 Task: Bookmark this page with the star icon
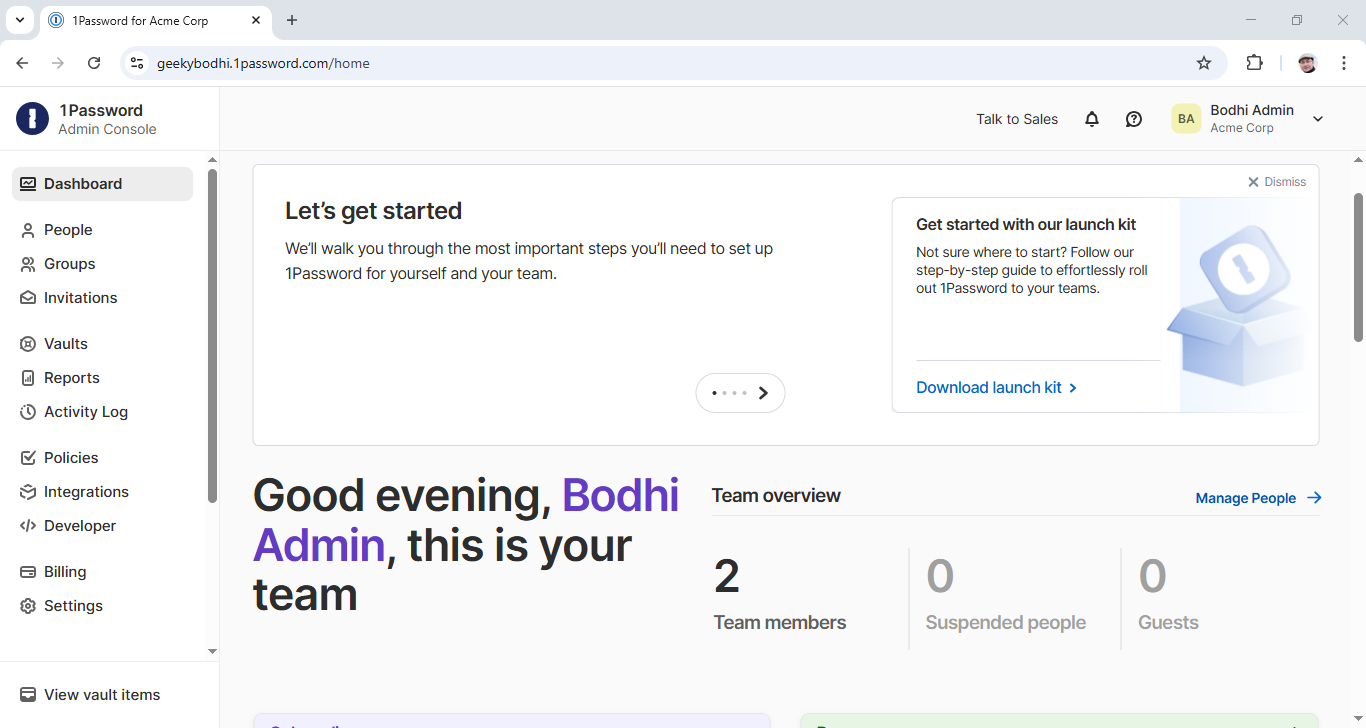(1204, 63)
